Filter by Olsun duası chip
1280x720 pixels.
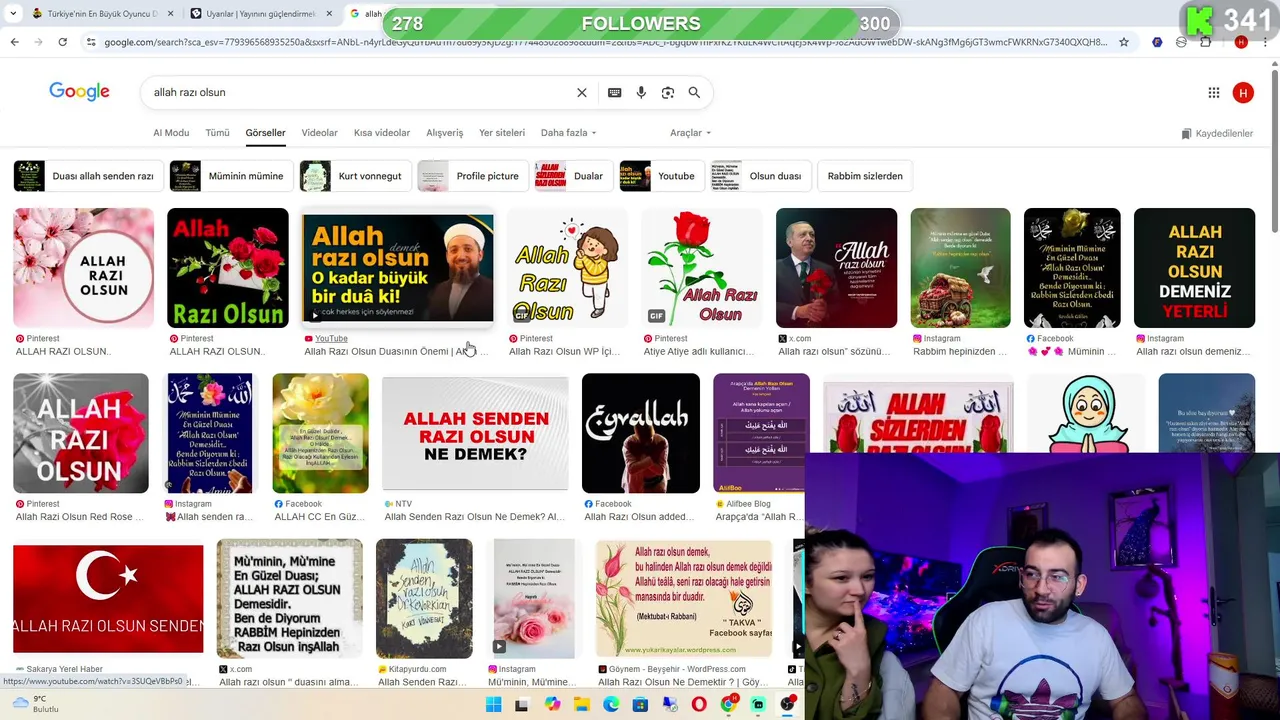click(x=761, y=176)
